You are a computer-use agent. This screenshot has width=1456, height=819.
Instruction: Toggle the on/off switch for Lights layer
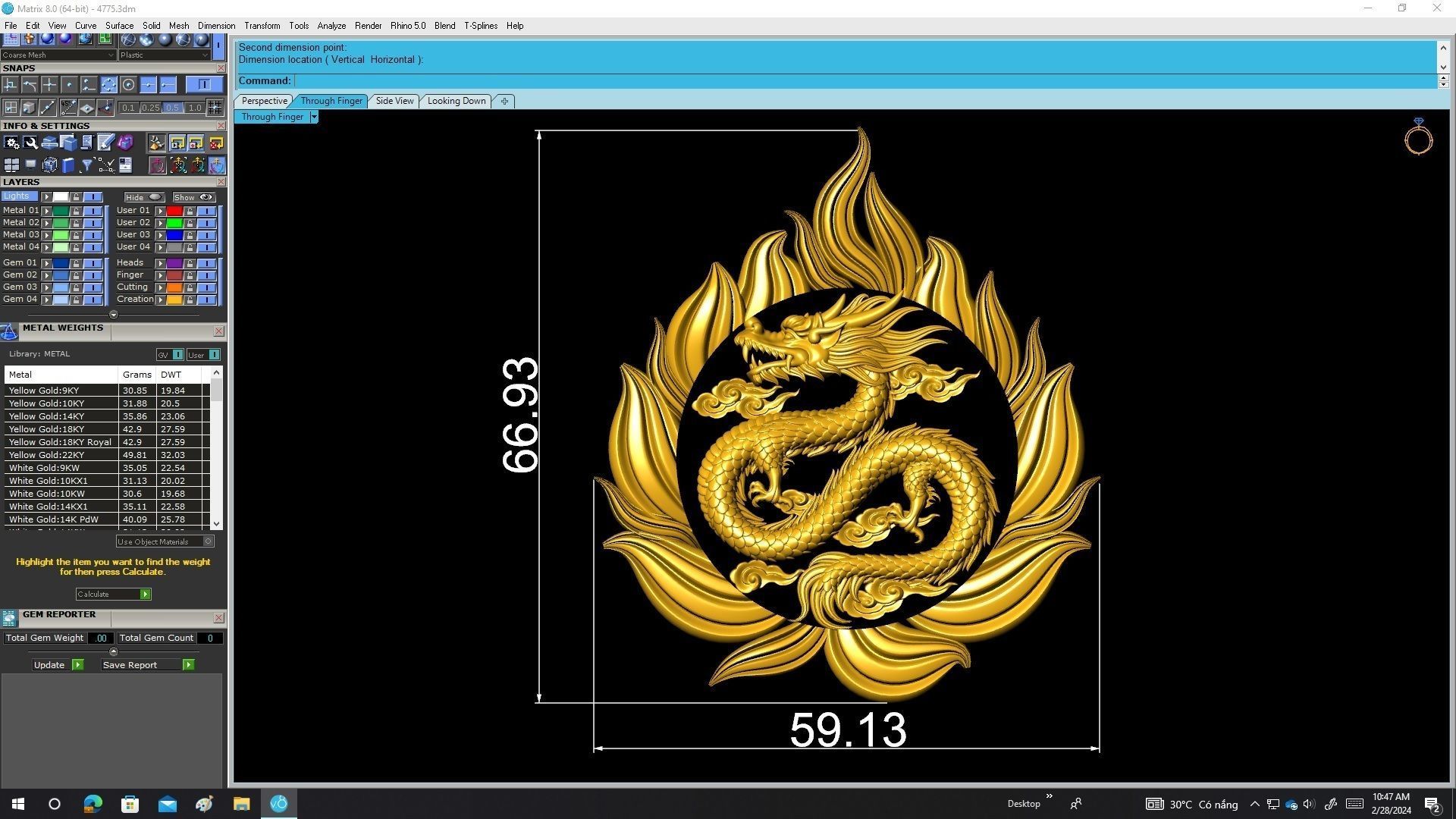[93, 196]
